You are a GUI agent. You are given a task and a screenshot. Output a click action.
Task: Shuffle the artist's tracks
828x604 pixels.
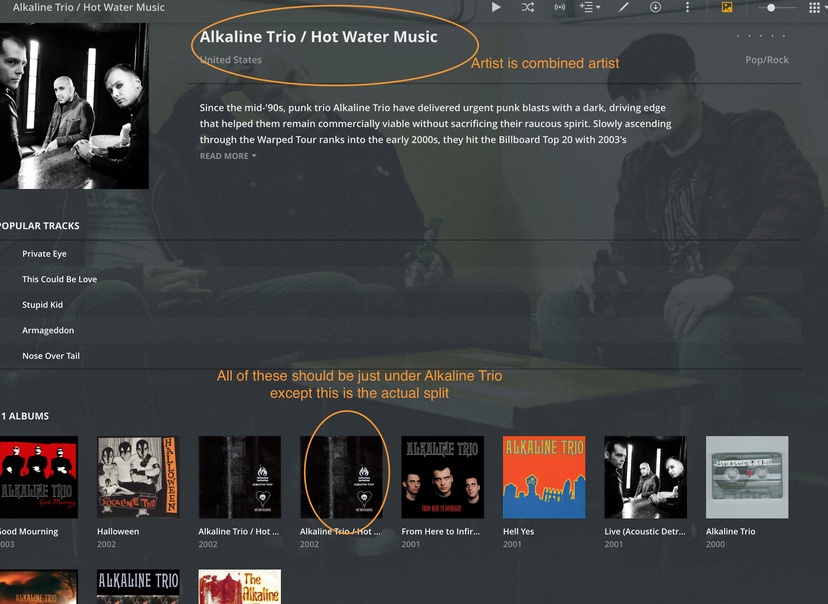click(528, 7)
